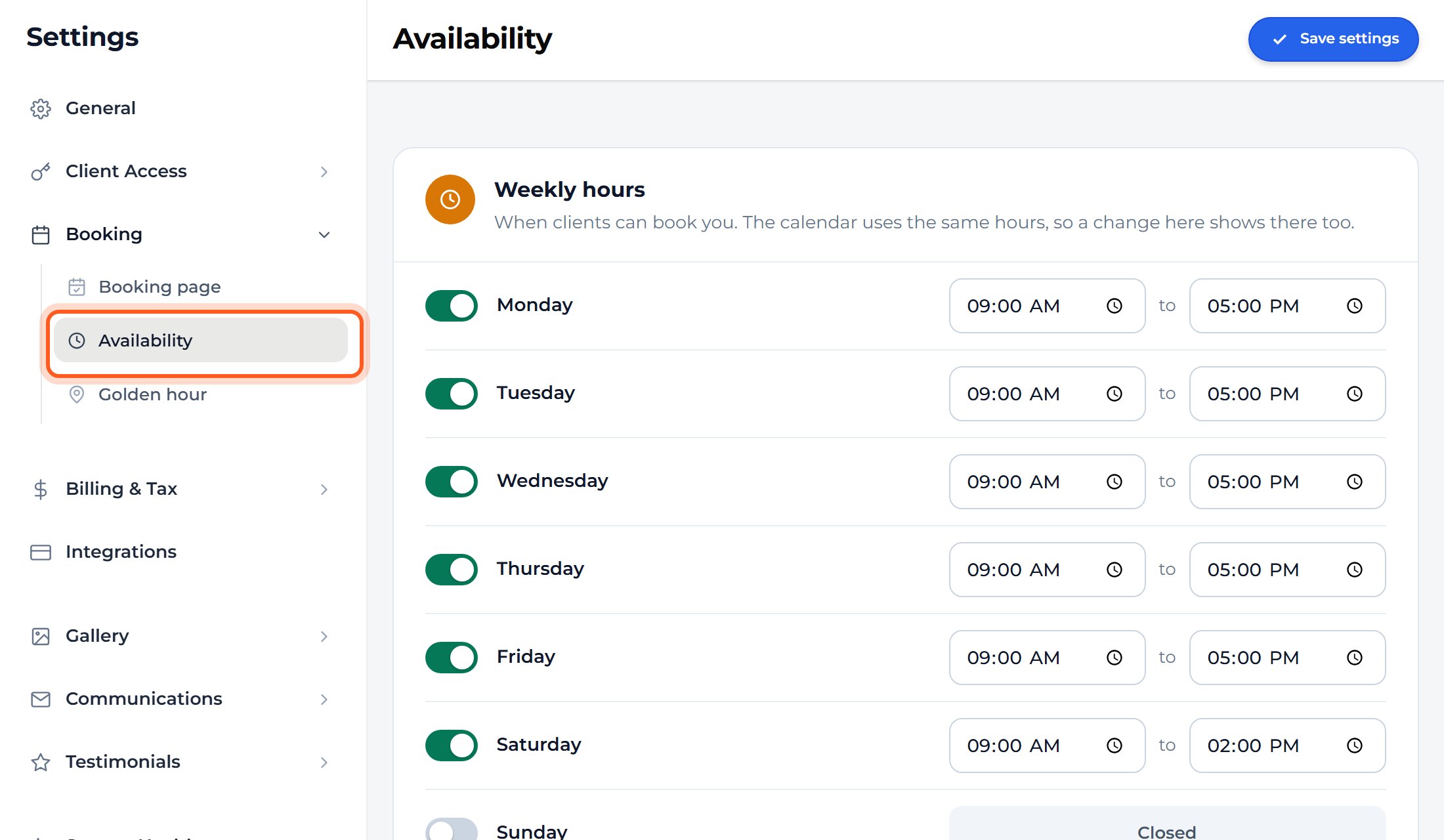
Task: Click the Testimonials star icon
Action: (41, 762)
